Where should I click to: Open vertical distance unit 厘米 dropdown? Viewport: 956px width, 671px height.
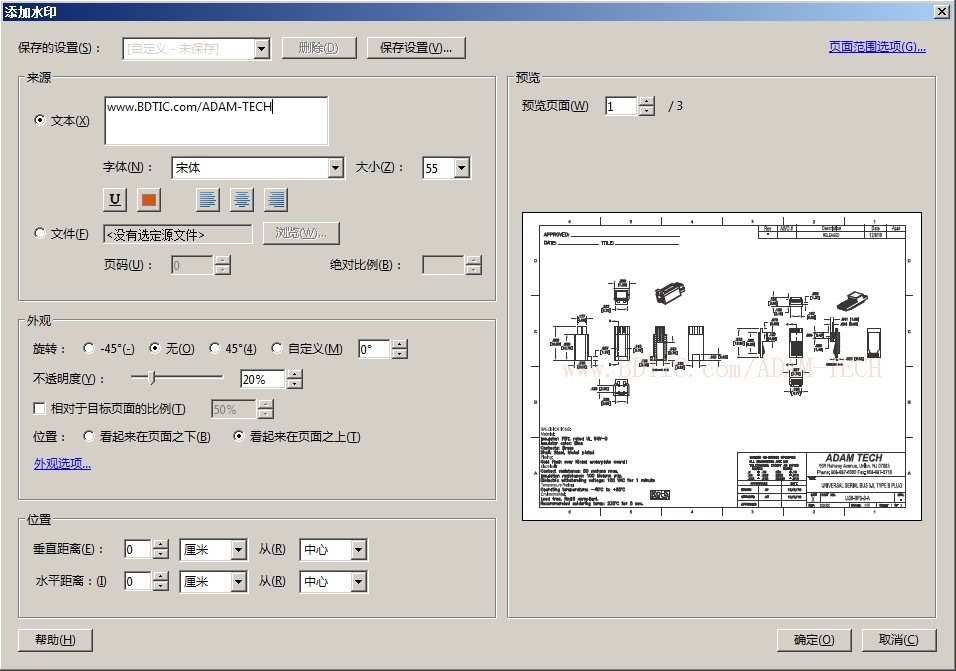coord(238,550)
